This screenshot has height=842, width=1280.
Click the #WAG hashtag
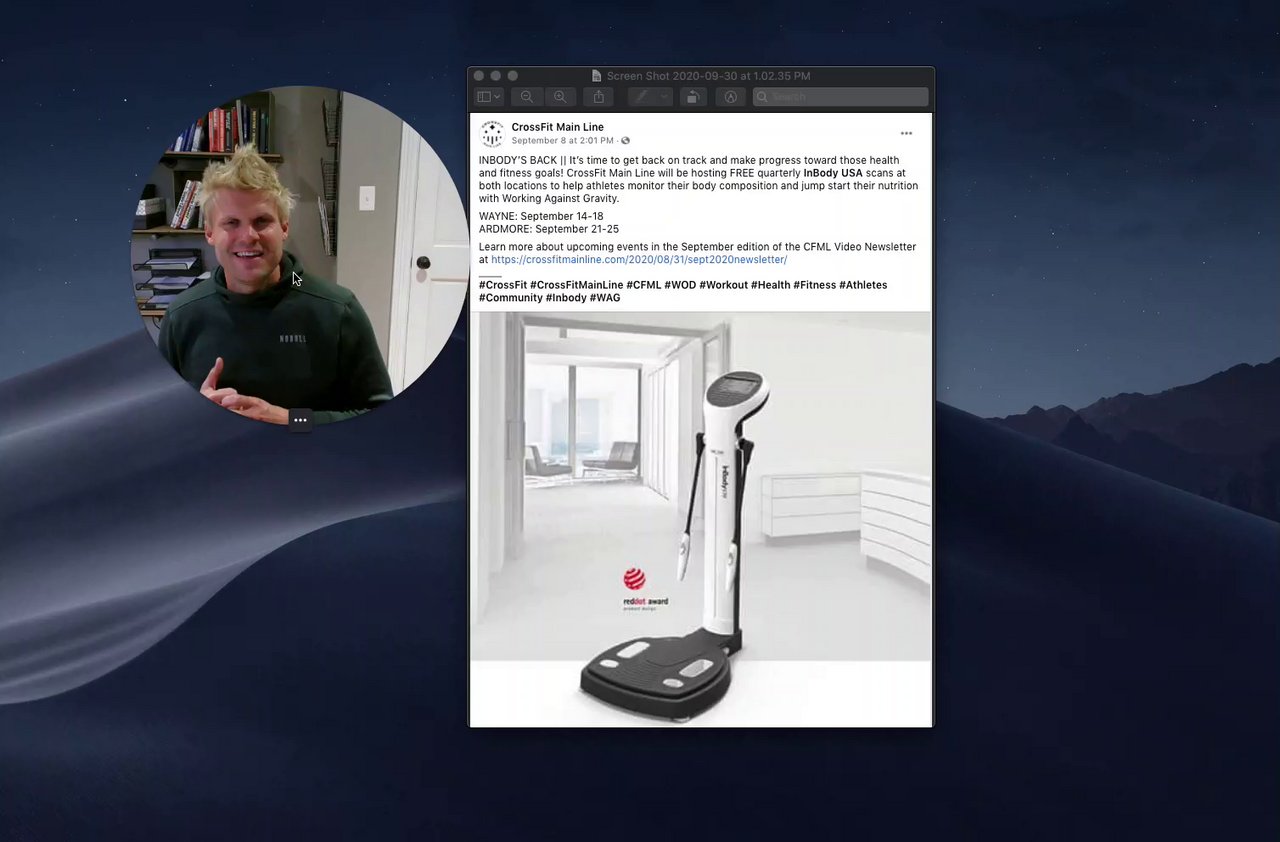605,298
